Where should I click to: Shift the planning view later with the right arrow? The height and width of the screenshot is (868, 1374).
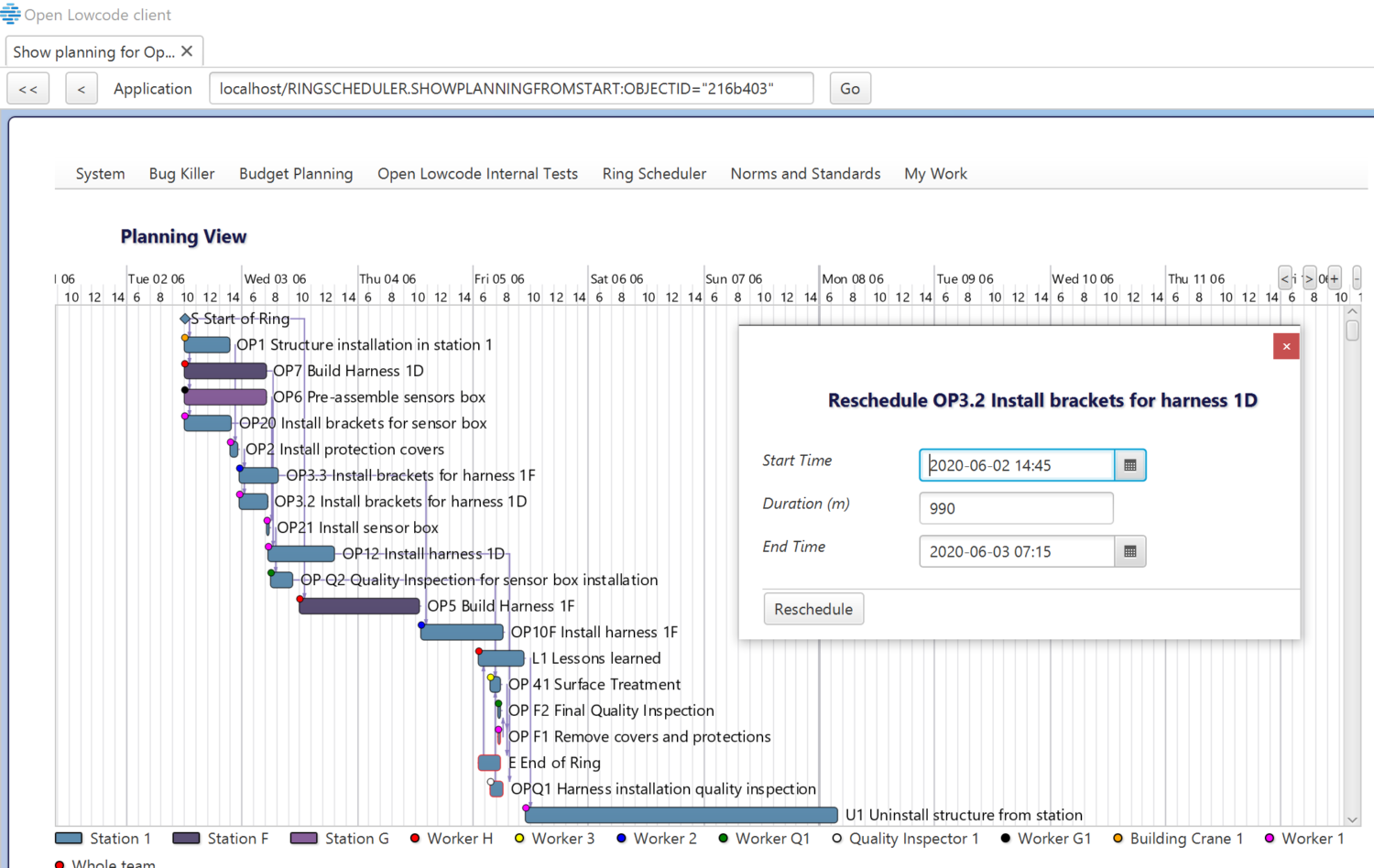[1308, 279]
